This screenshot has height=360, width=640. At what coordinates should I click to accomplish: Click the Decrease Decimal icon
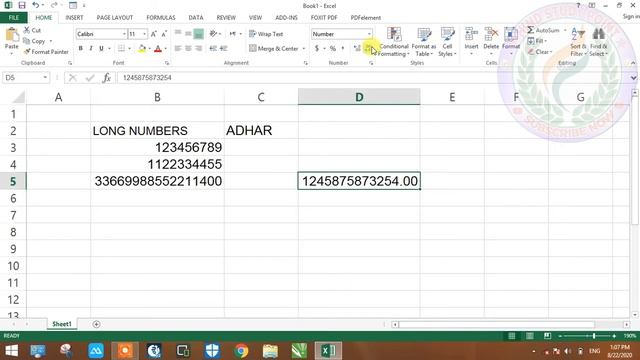point(368,49)
